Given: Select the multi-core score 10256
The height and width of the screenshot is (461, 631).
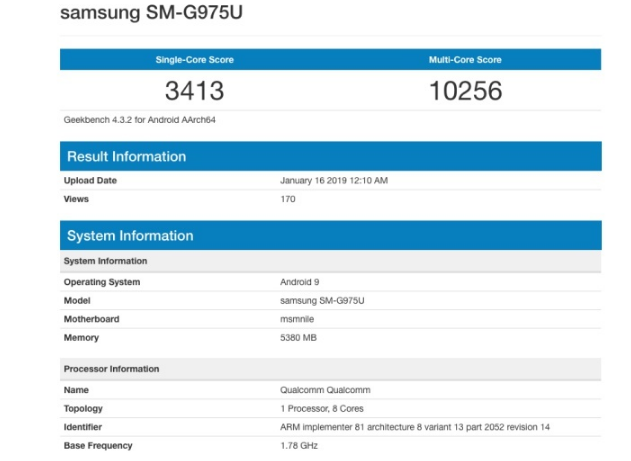Looking at the screenshot, I should pos(466,91).
